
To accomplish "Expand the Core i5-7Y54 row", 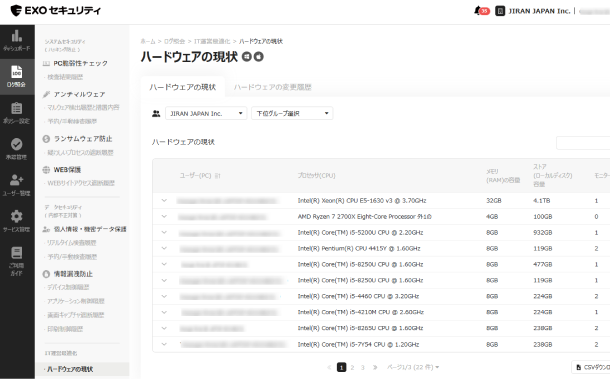I will 164,344.
